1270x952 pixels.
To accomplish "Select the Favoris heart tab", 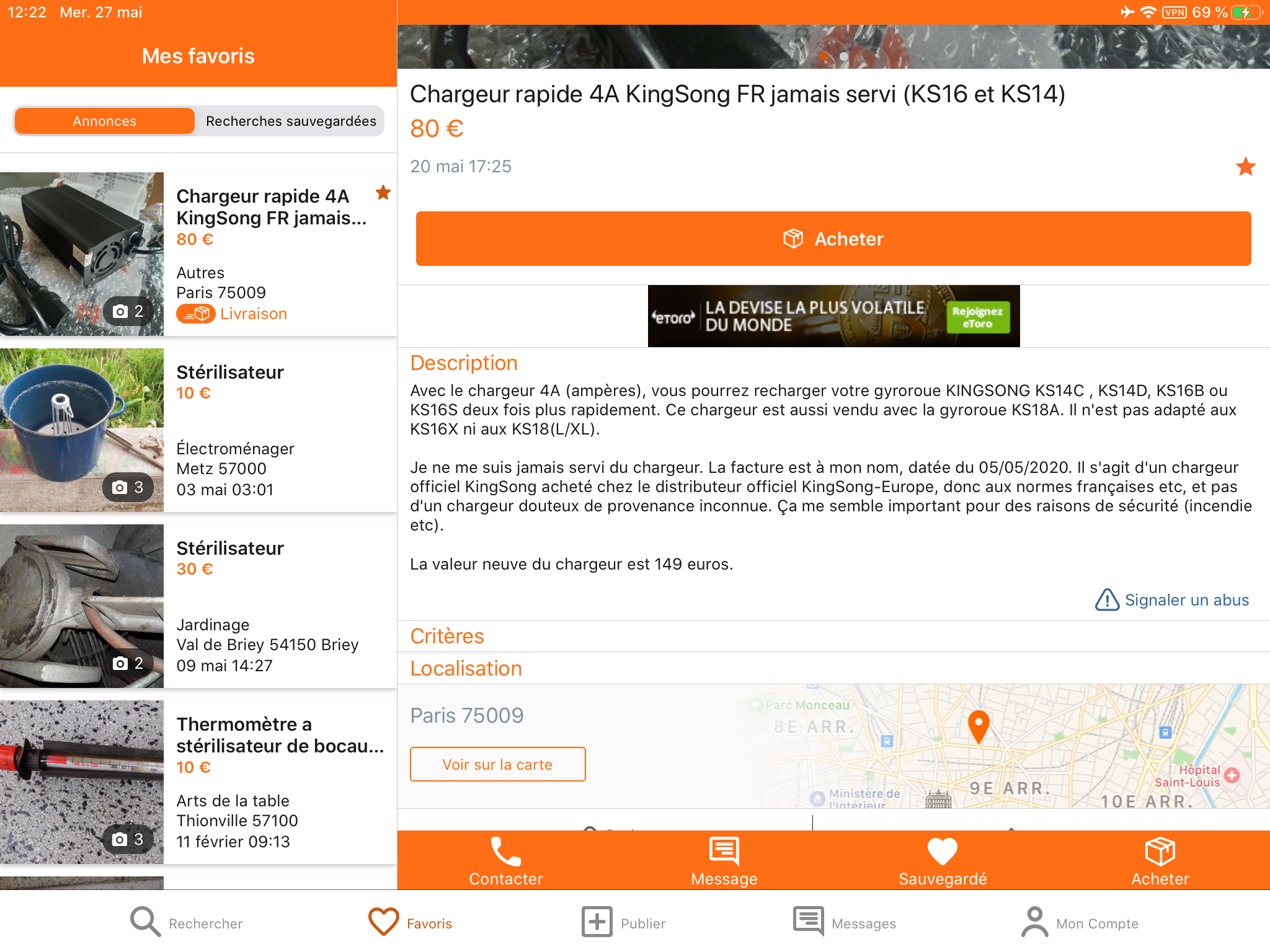I will click(x=410, y=923).
